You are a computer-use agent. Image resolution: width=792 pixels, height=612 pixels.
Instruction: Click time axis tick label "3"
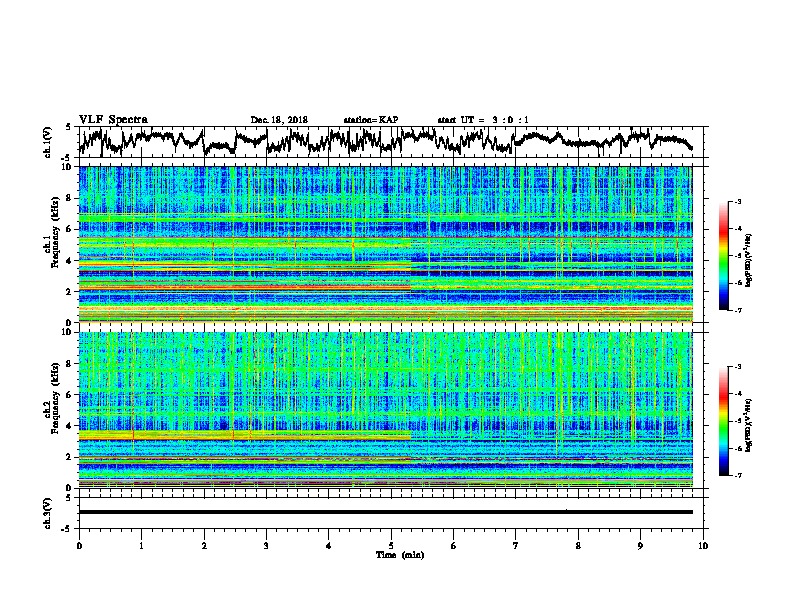pos(266,546)
